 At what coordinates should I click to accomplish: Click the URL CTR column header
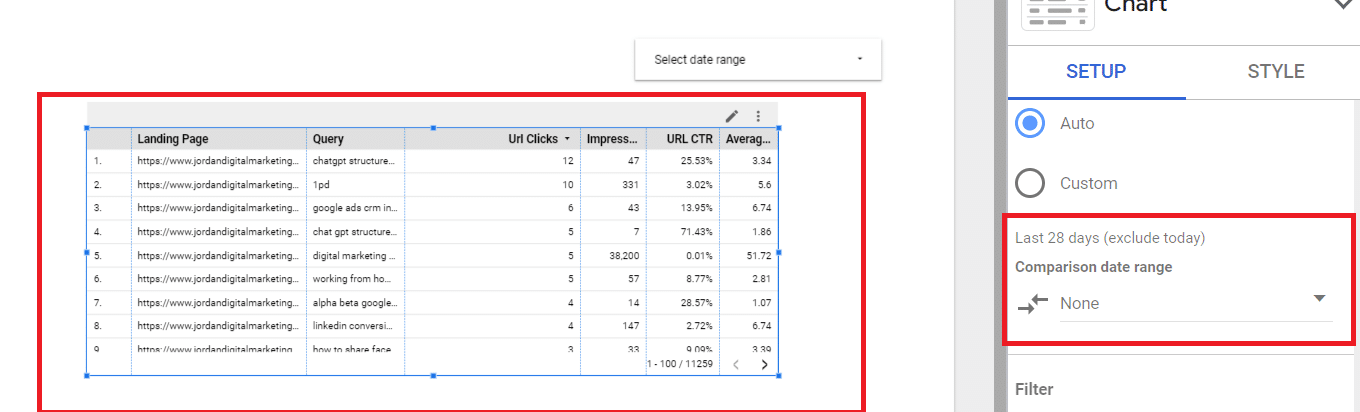tap(690, 139)
